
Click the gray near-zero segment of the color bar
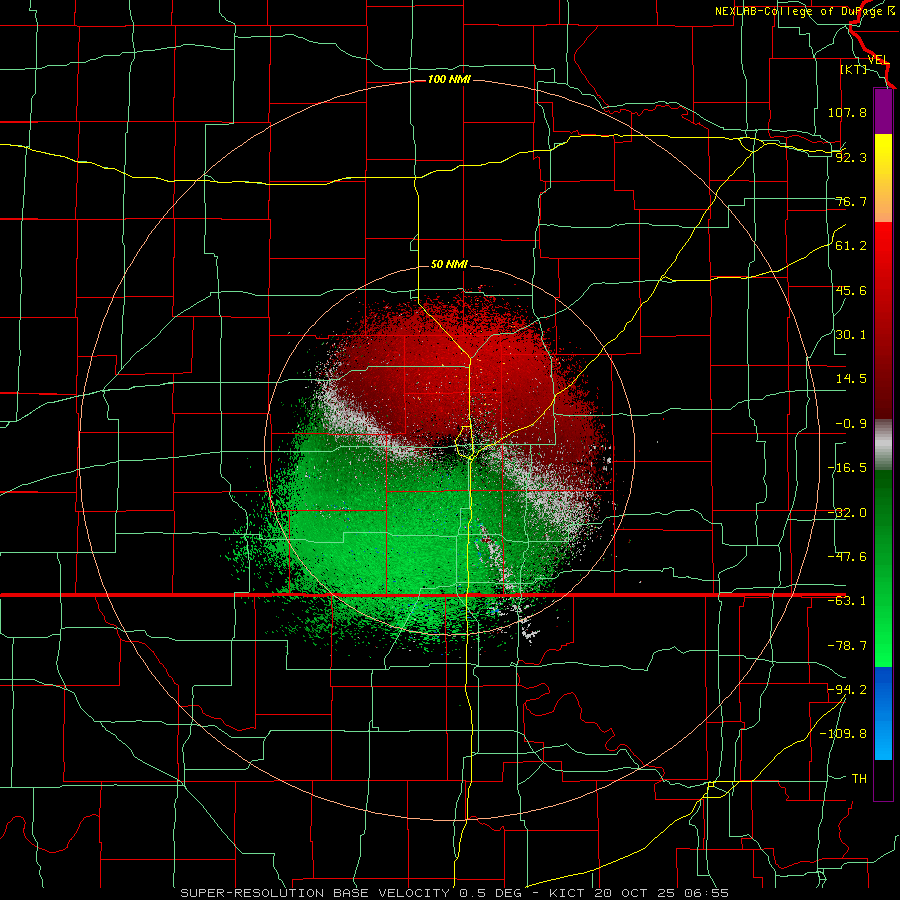tap(883, 445)
